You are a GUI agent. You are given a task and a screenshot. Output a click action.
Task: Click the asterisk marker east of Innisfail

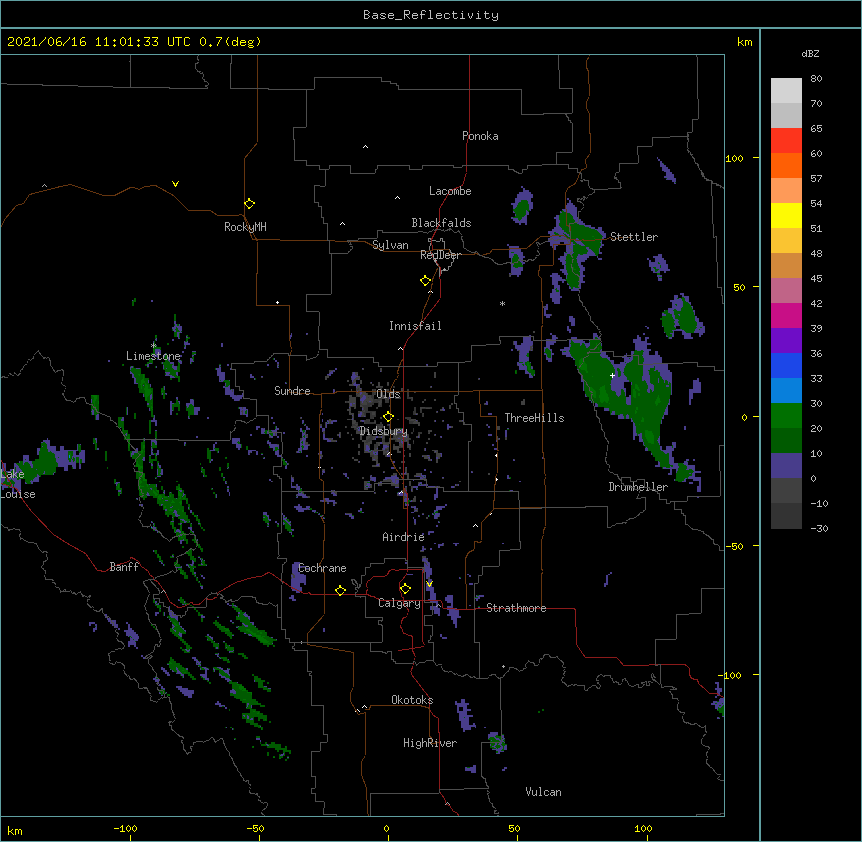[502, 303]
